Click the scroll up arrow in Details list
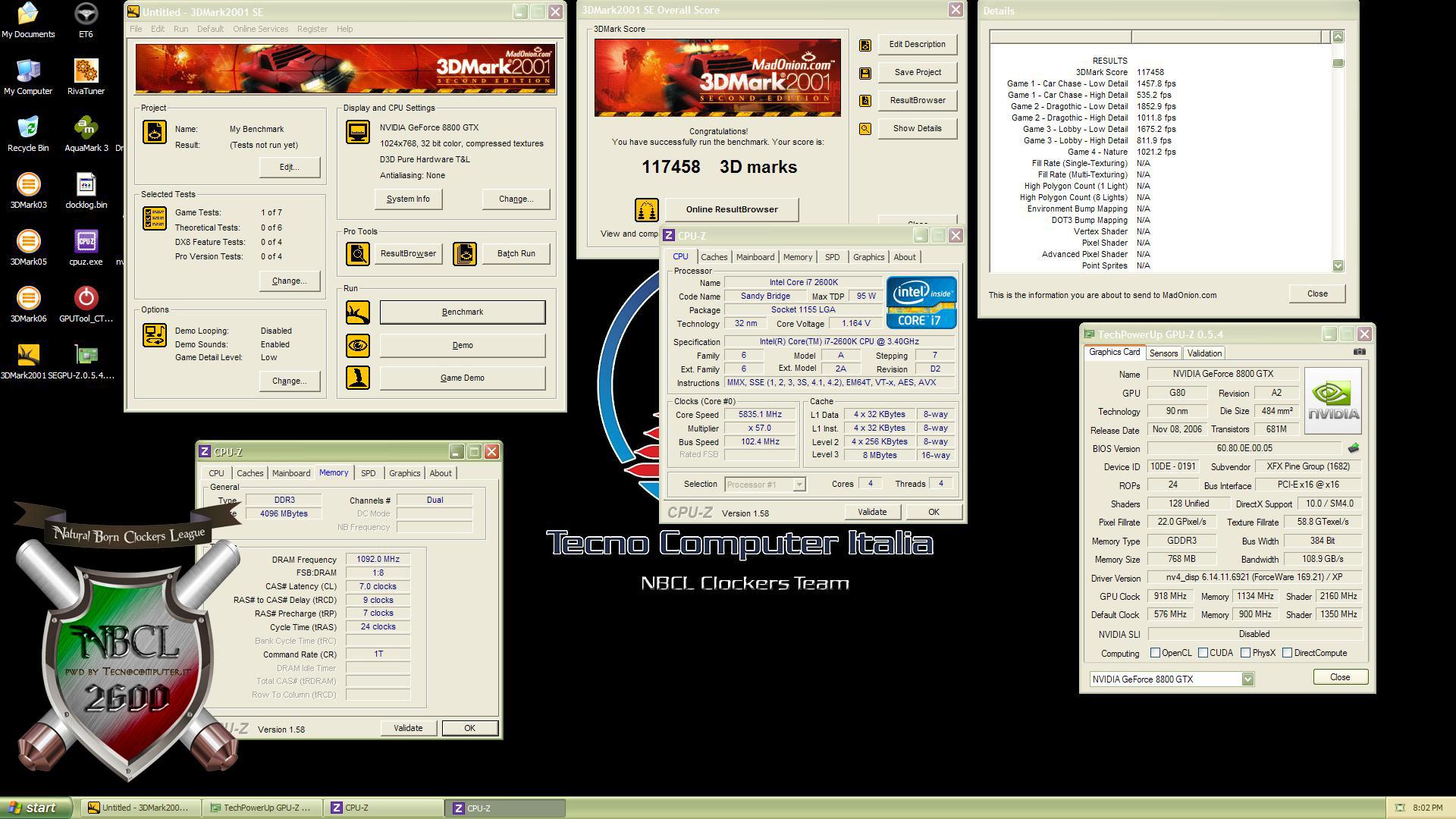This screenshot has width=1456, height=819. 1338,36
